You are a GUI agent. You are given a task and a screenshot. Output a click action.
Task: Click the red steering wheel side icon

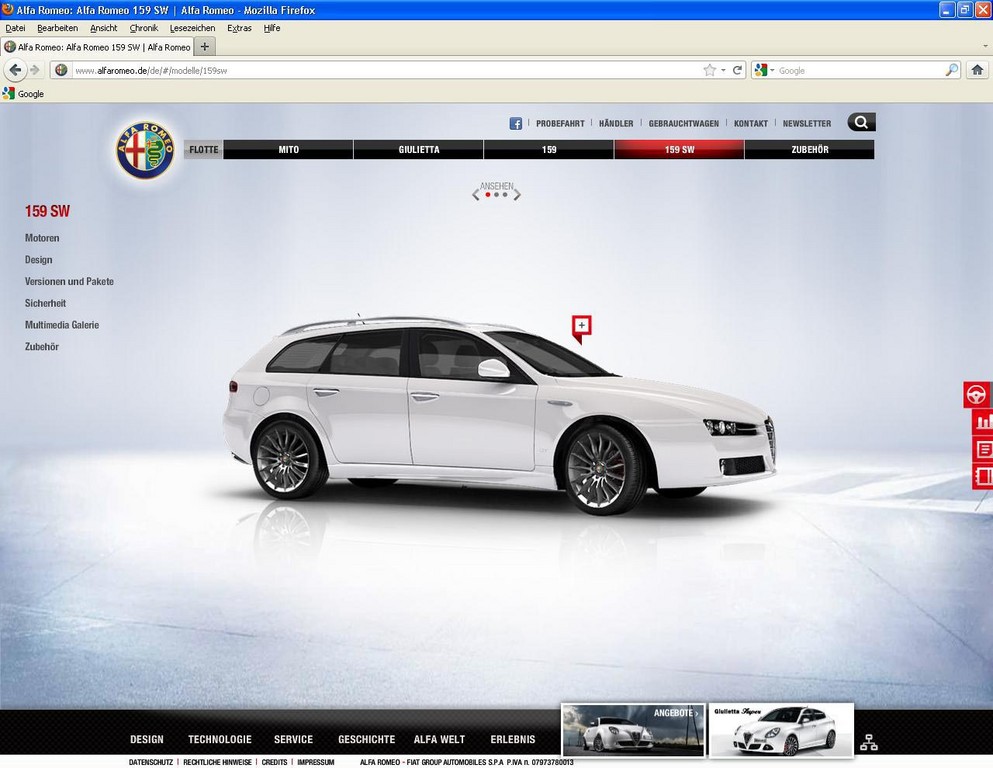(x=977, y=394)
